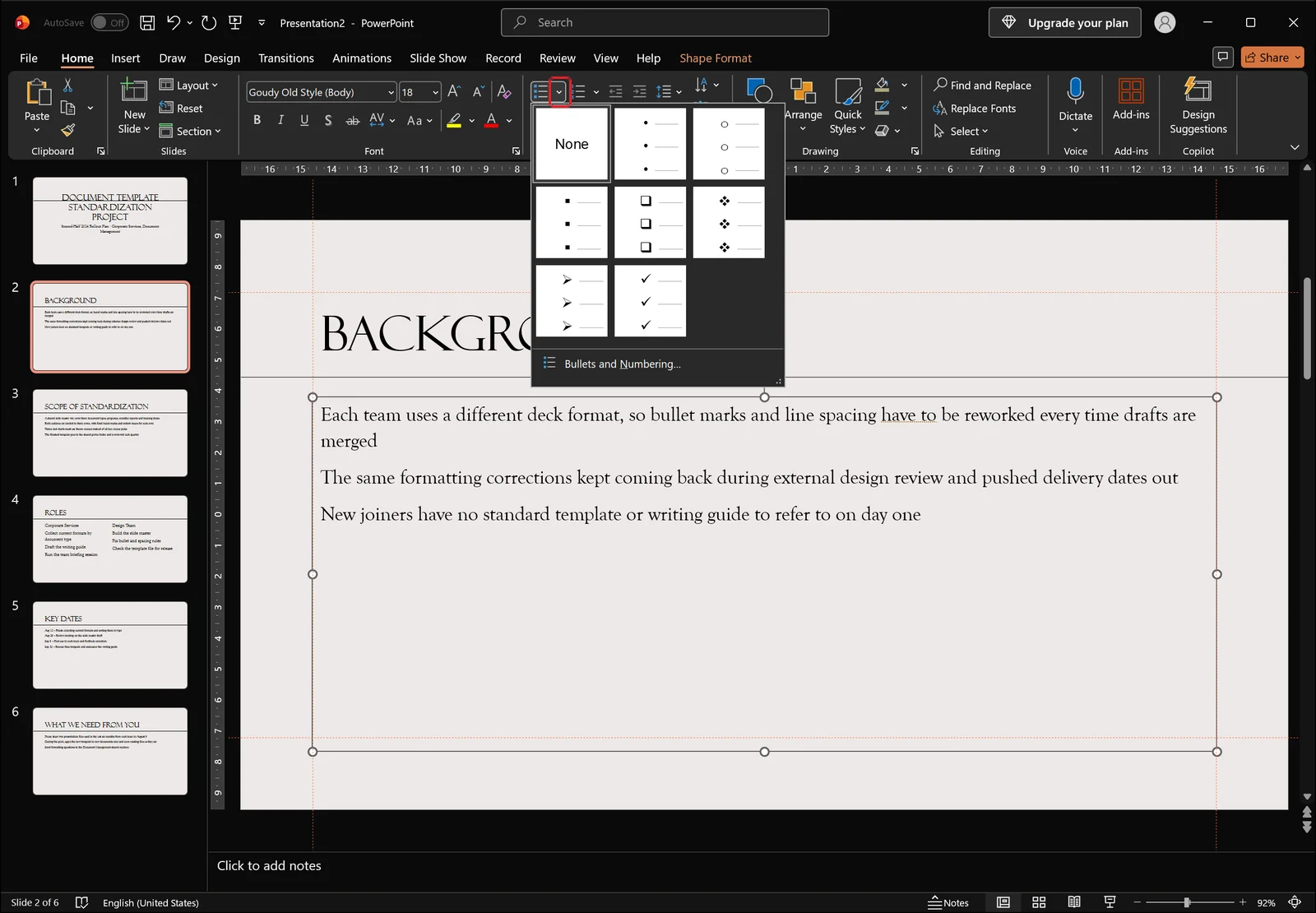Click the Undo arrow icon

point(173,23)
